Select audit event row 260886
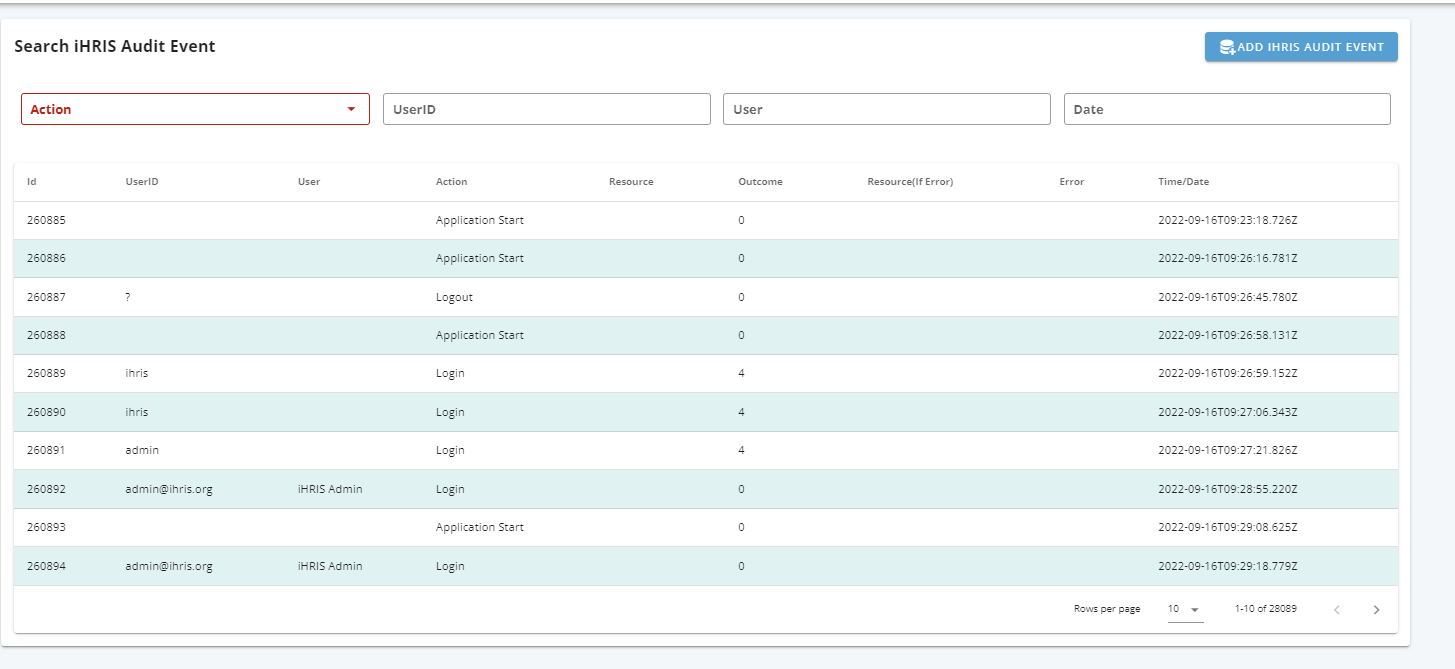 click(x=706, y=258)
